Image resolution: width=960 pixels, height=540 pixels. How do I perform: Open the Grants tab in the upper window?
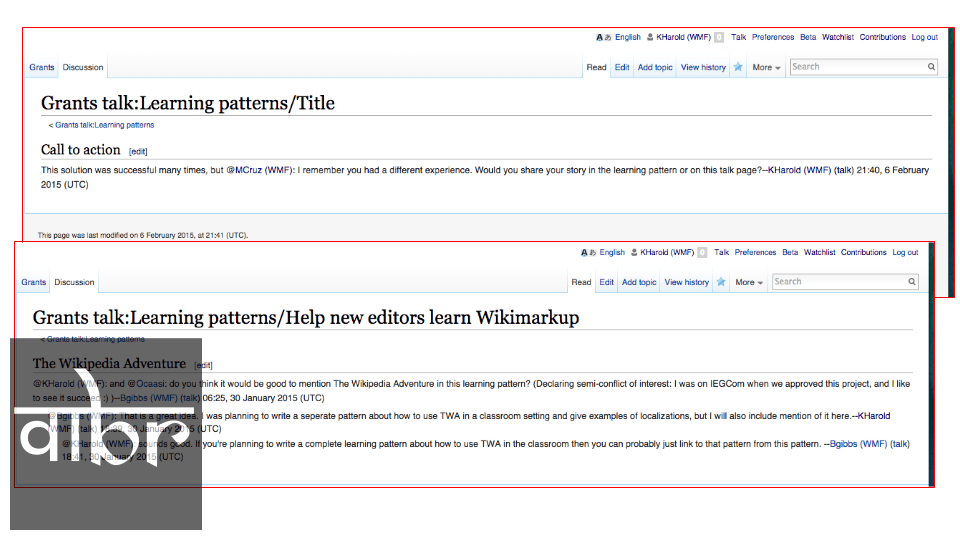[x=42, y=67]
